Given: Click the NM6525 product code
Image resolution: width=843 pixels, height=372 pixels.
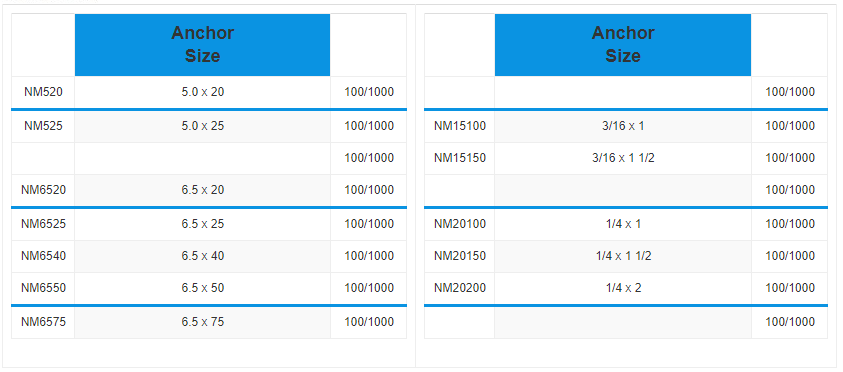Looking at the screenshot, I should pos(44,224).
